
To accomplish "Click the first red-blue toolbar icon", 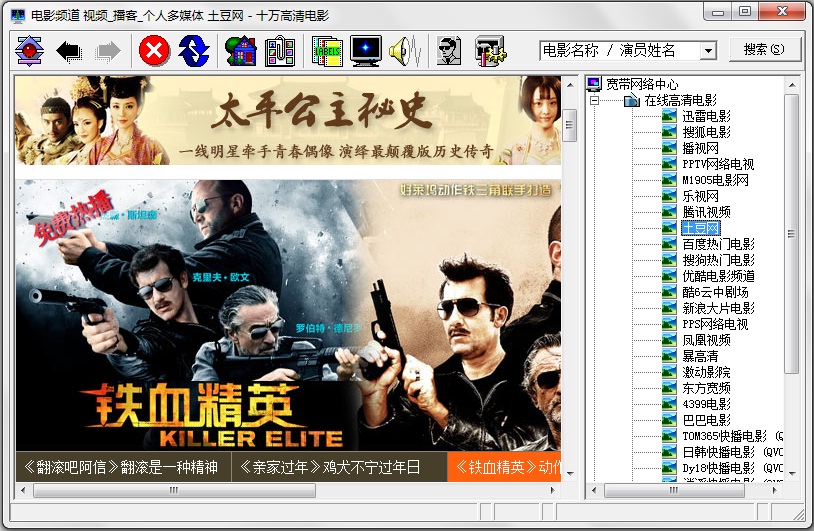I will tap(30, 51).
